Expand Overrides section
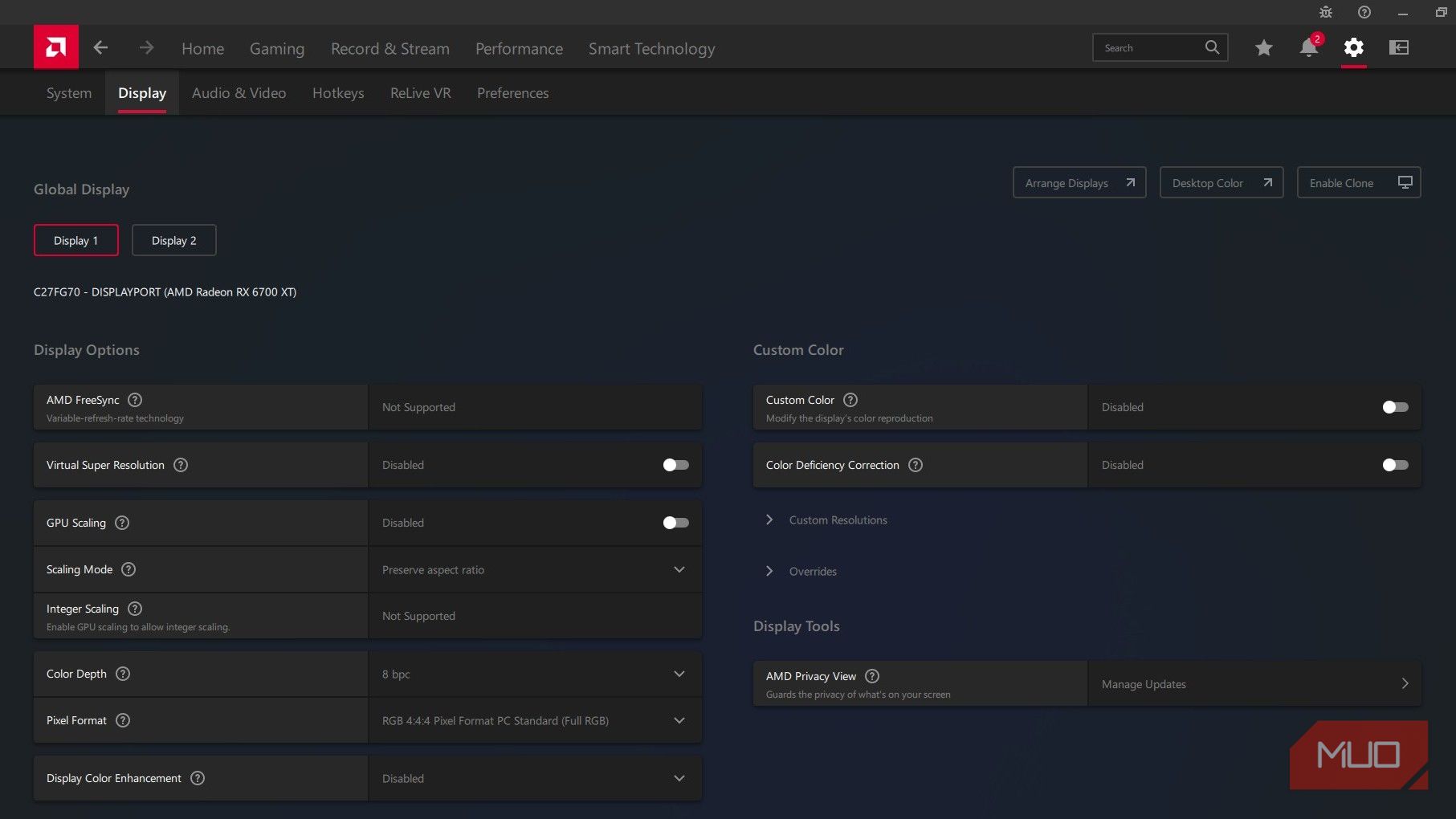This screenshot has height=819, width=1456. (801, 571)
